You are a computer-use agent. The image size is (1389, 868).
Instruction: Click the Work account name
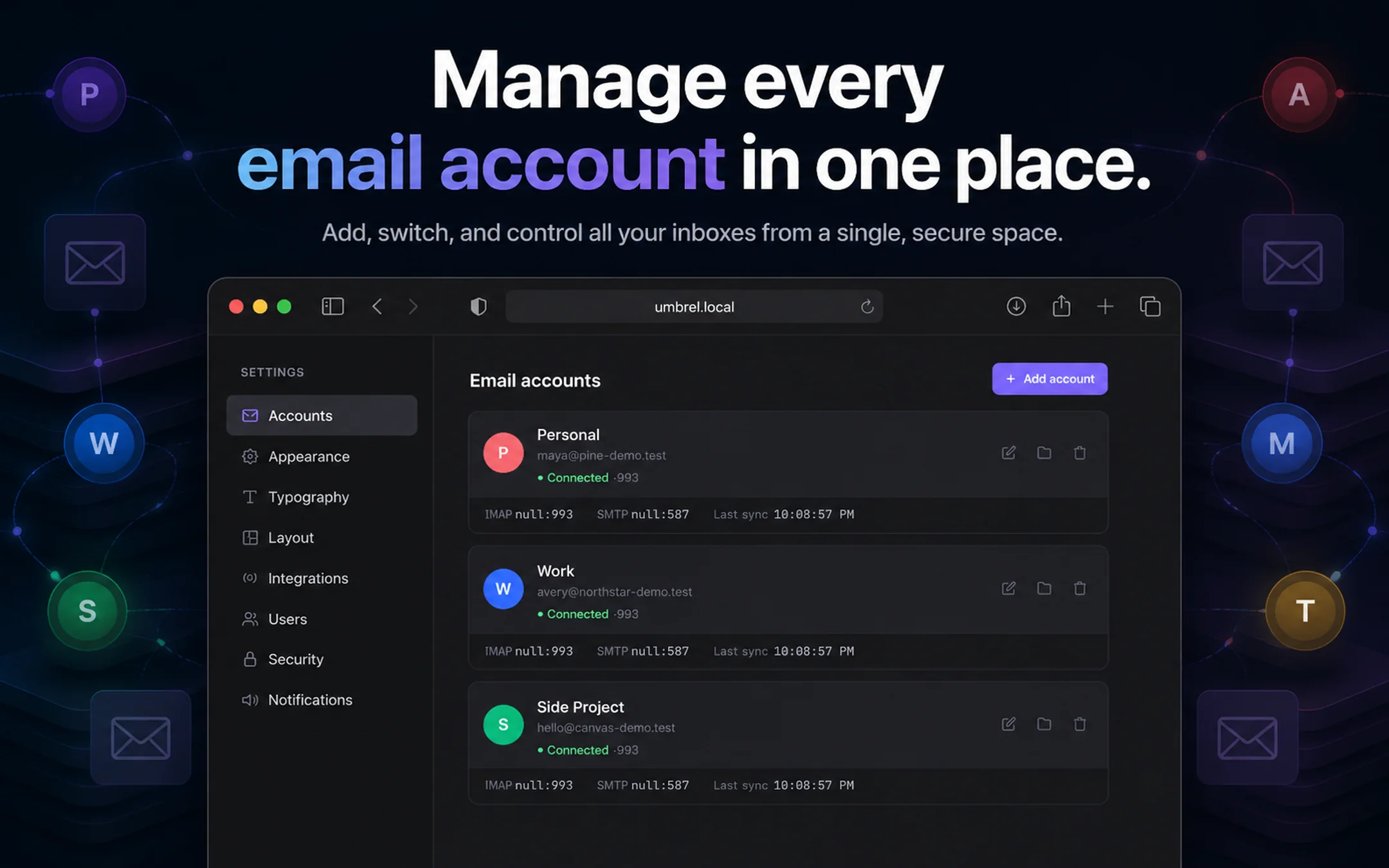(556, 571)
